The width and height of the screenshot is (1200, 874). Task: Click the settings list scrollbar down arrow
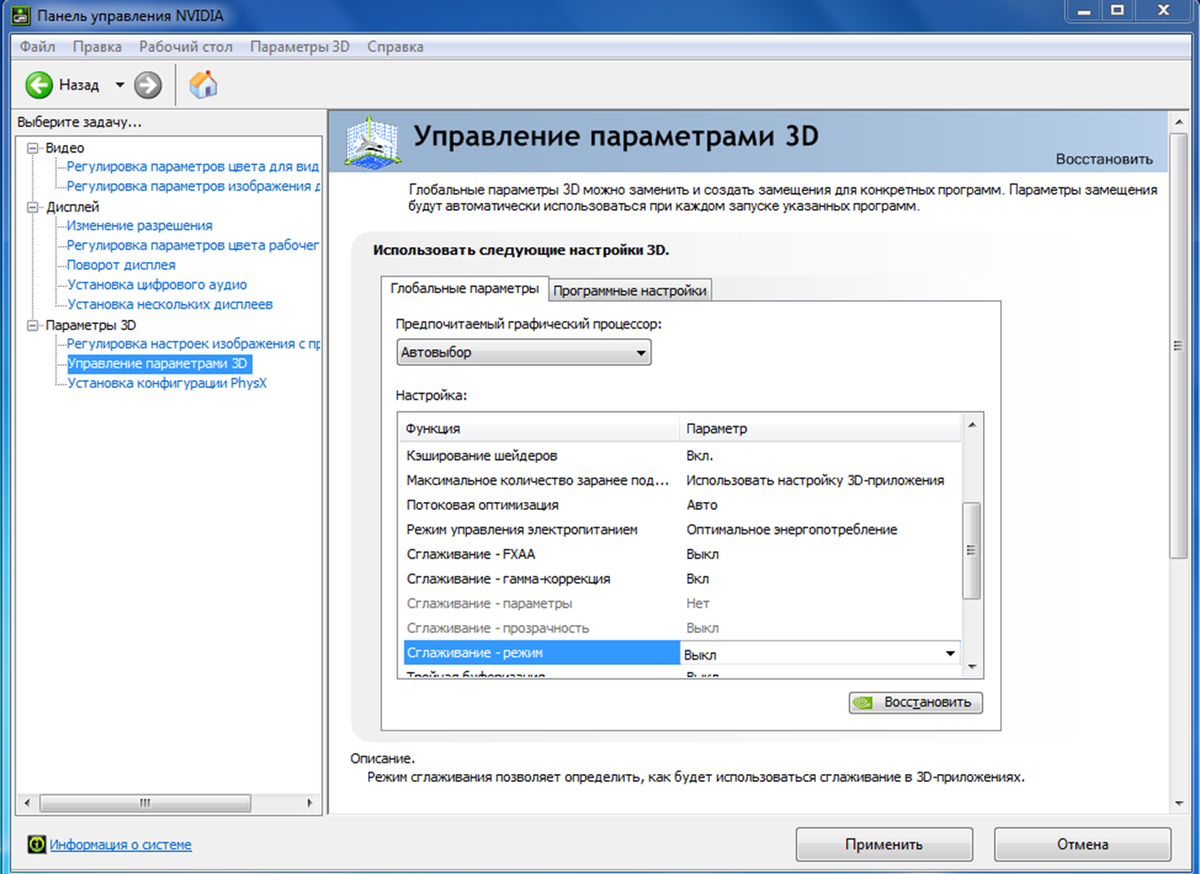pos(971,668)
